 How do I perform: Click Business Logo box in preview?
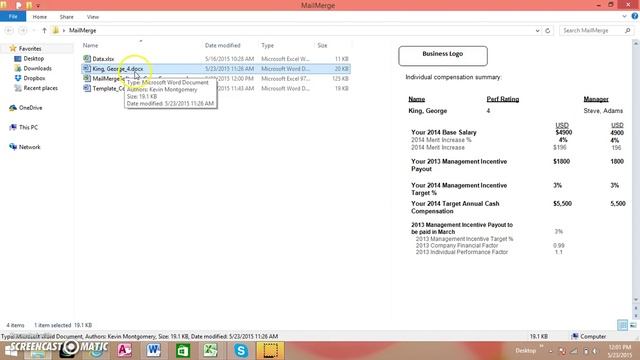point(443,56)
